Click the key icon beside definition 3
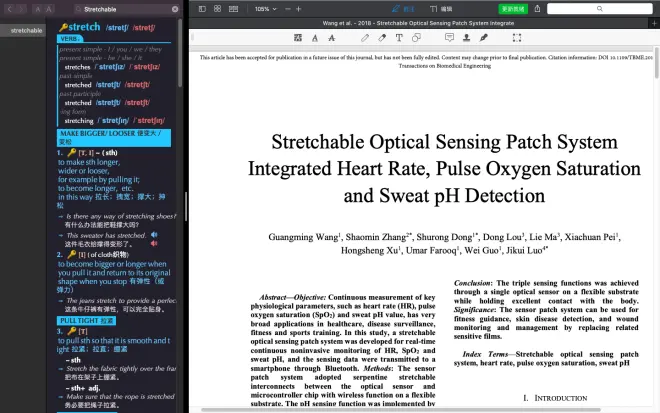This screenshot has width=660, height=413. tap(72, 331)
